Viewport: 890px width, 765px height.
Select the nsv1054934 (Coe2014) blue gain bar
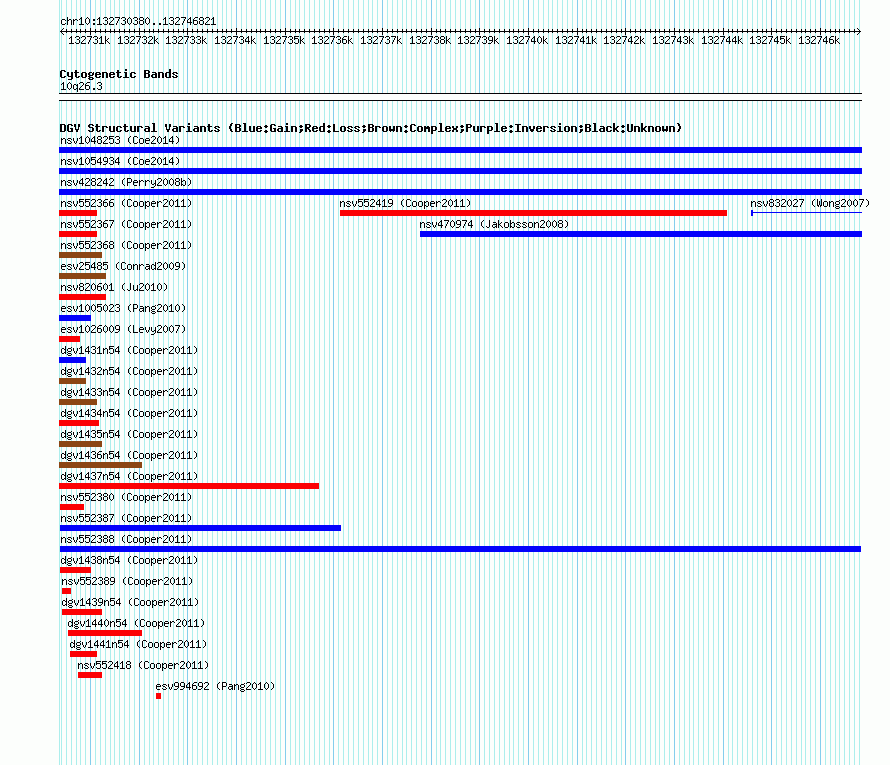[x=460, y=171]
